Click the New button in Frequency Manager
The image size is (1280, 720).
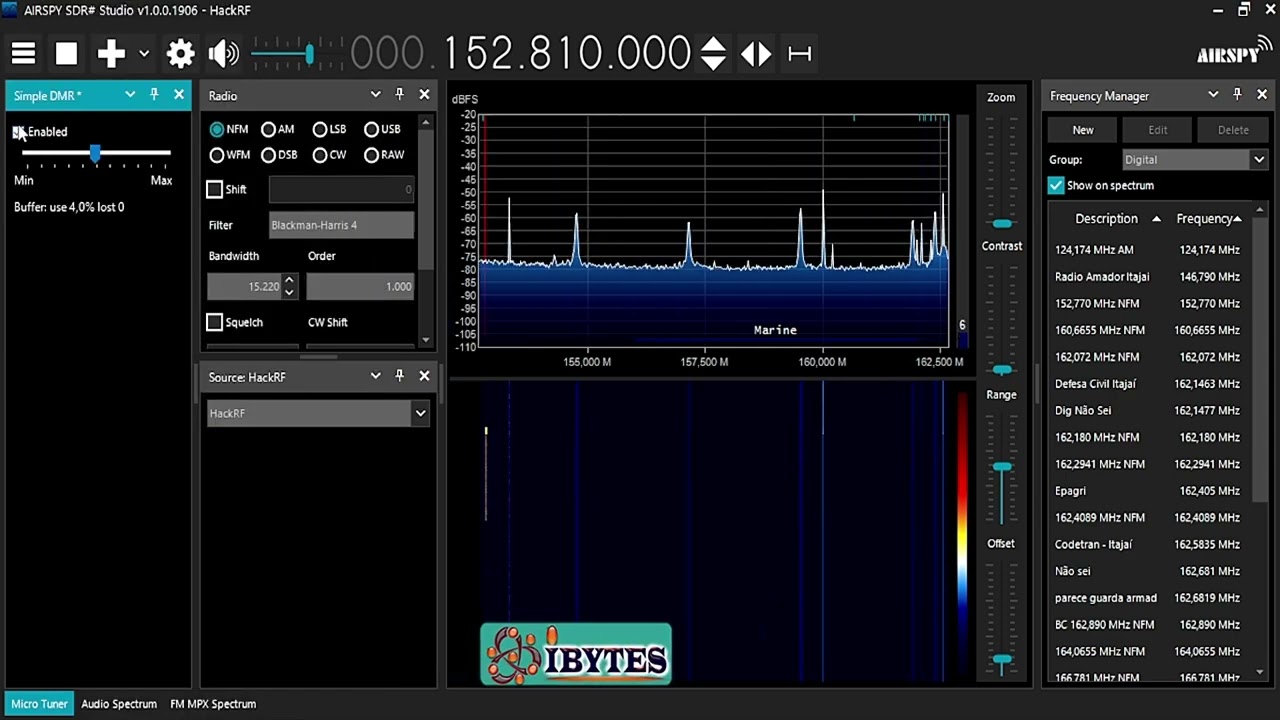[x=1083, y=130]
